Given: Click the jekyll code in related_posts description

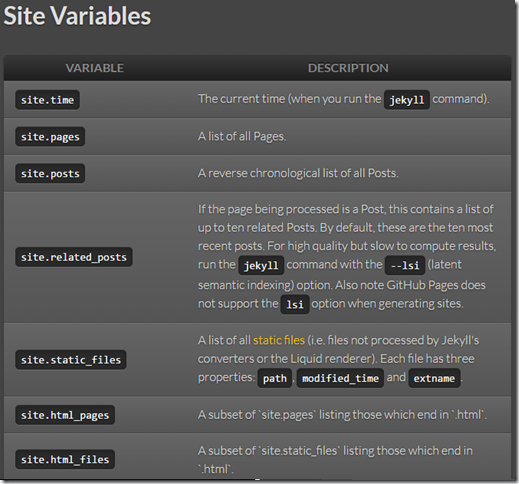Looking at the screenshot, I should (261, 265).
